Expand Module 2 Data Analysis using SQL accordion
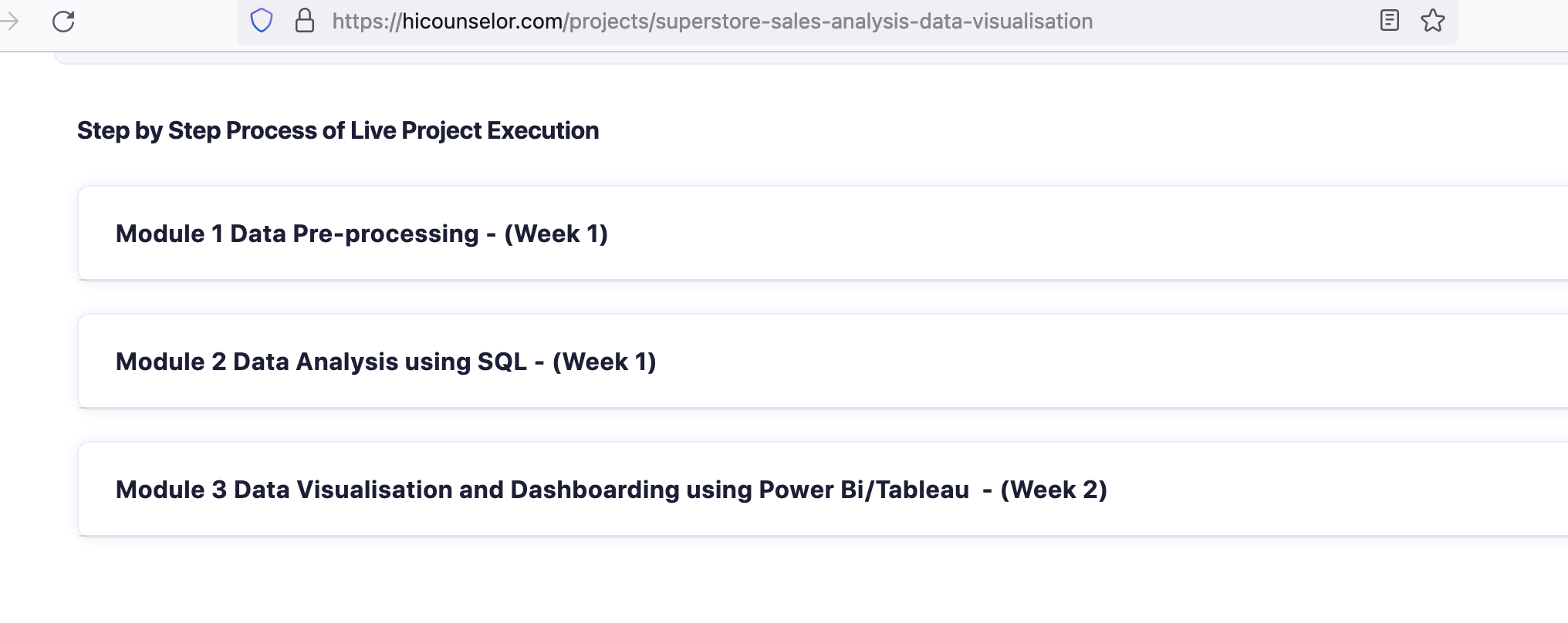The height and width of the screenshot is (623, 1568). (x=386, y=361)
